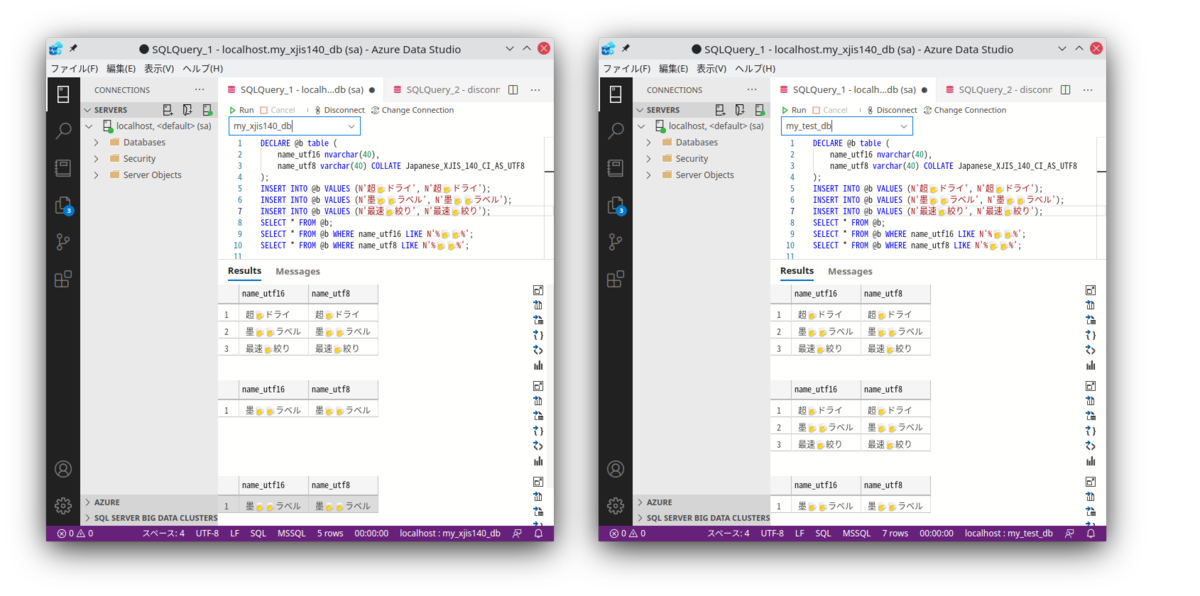Click New Connection icon in right window SERVERS header

[x=721, y=110]
